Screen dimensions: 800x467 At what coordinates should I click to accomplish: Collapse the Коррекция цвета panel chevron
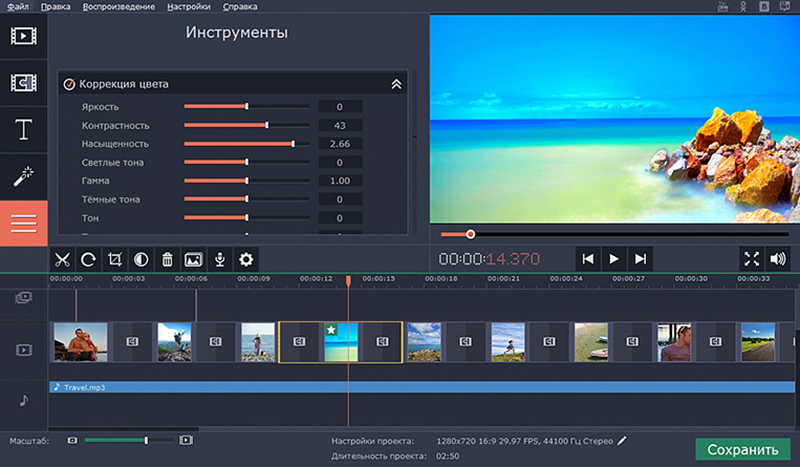[396, 84]
